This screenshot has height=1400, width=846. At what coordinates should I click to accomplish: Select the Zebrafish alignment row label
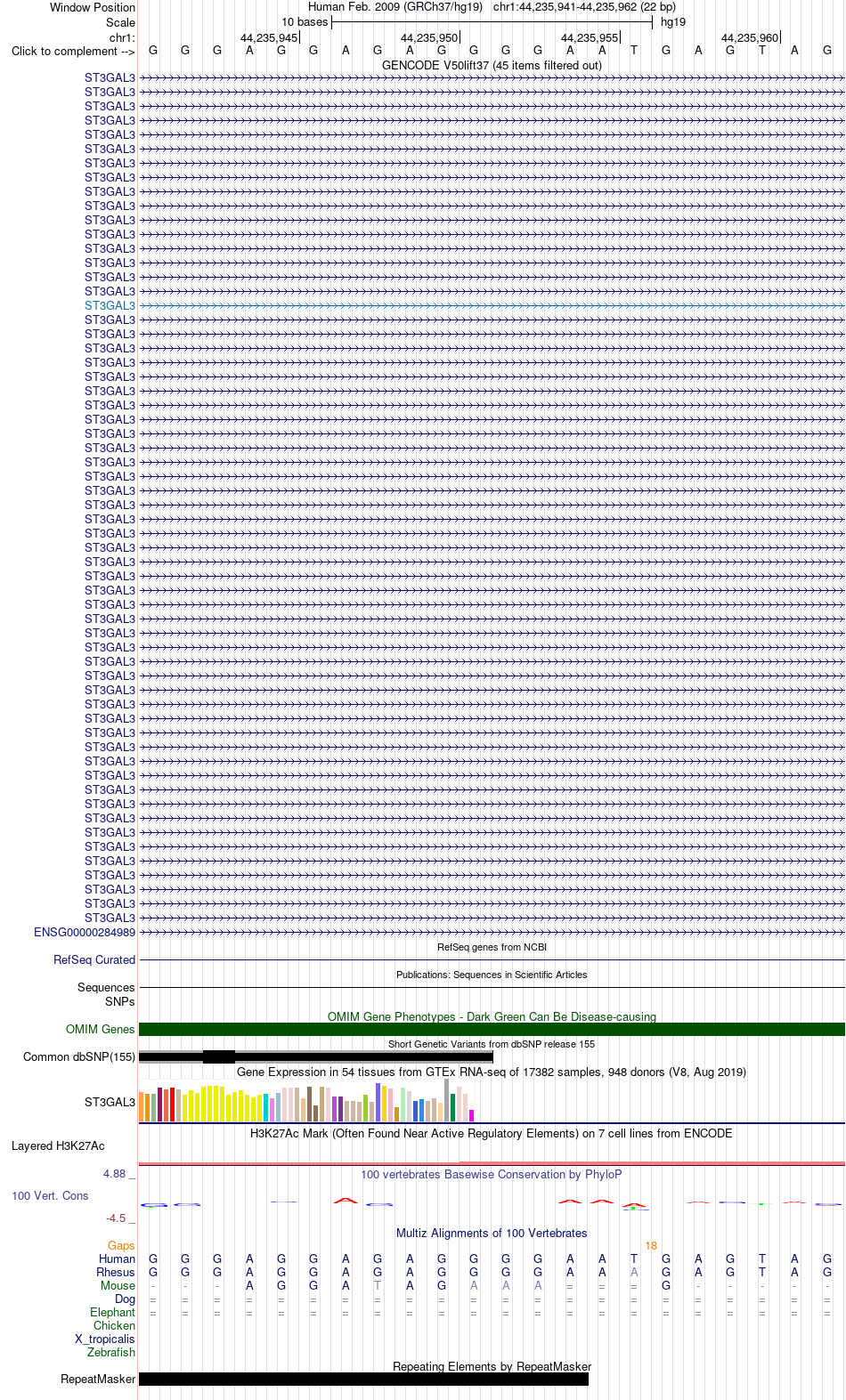[x=111, y=1352]
